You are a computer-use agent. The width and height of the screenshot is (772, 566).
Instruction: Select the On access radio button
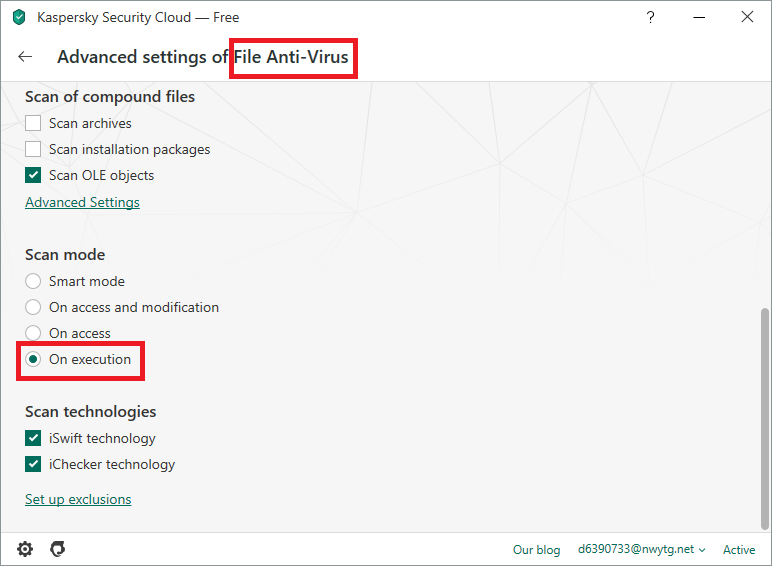34,333
